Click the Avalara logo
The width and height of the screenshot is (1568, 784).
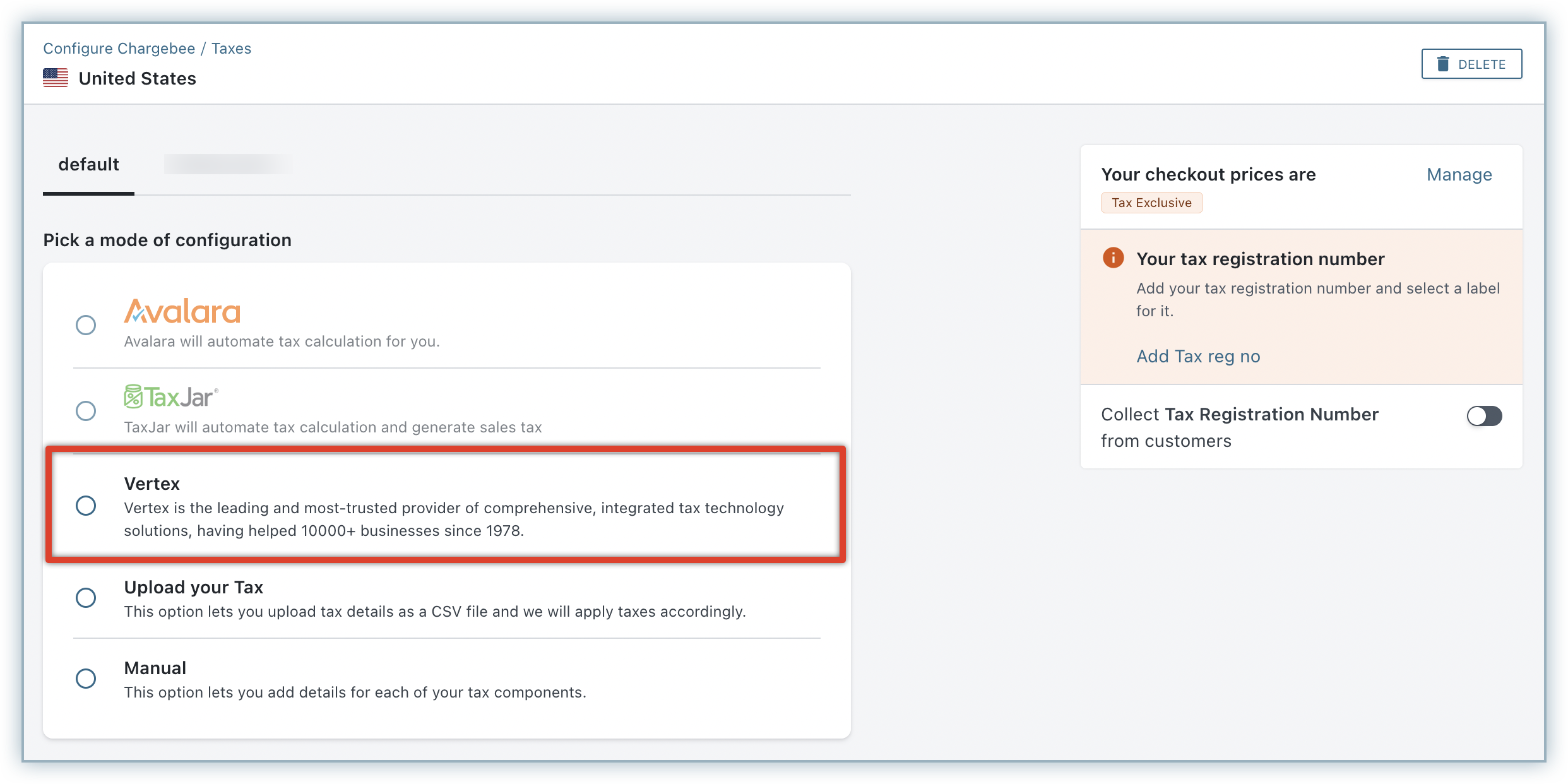click(182, 311)
